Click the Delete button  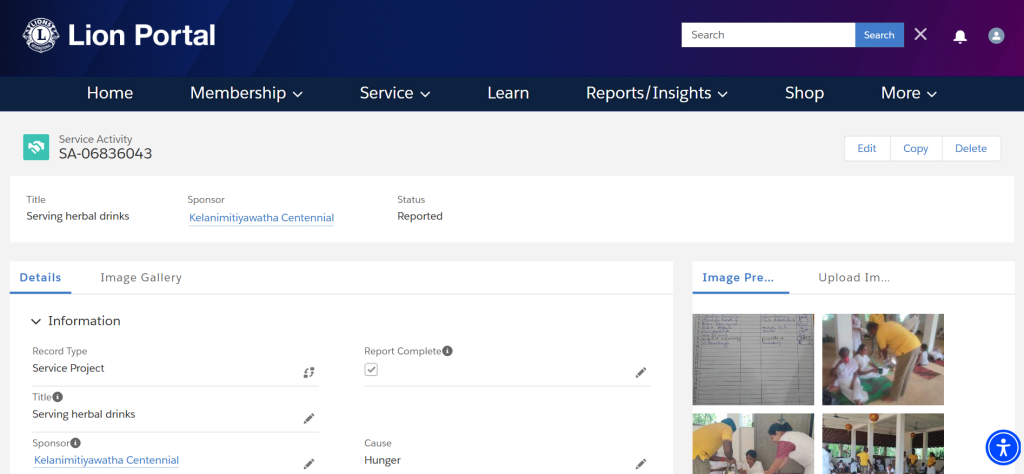pos(971,148)
